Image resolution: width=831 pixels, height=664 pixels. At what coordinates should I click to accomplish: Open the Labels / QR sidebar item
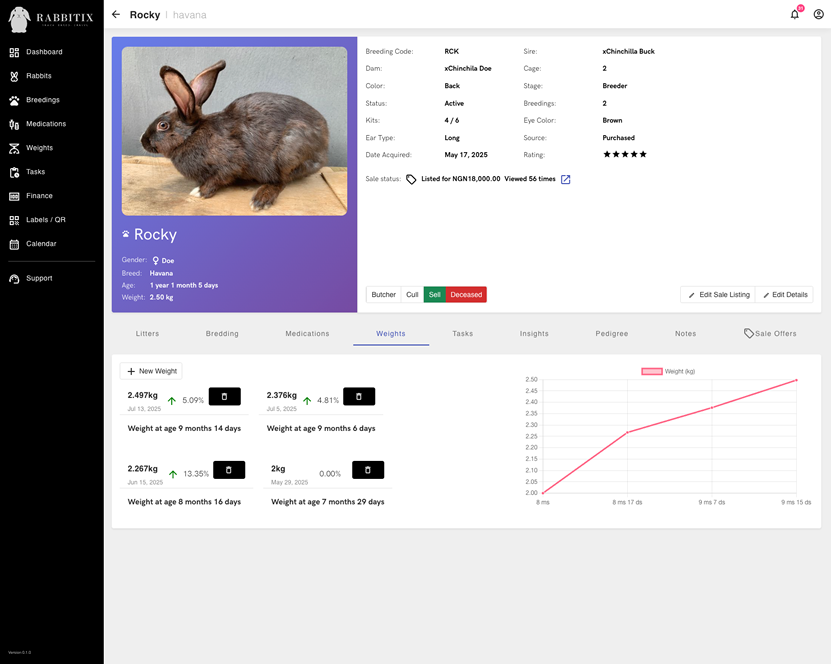point(43,219)
